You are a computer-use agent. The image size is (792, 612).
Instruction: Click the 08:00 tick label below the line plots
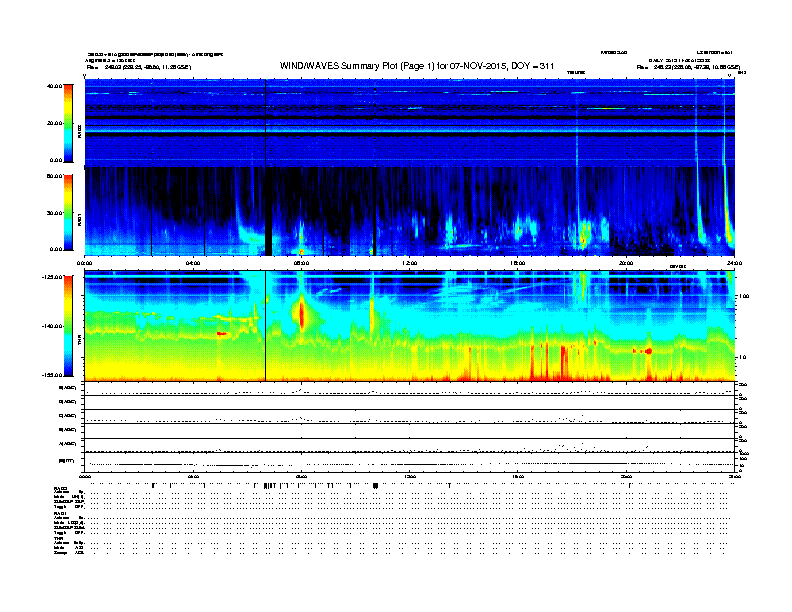coord(301,476)
